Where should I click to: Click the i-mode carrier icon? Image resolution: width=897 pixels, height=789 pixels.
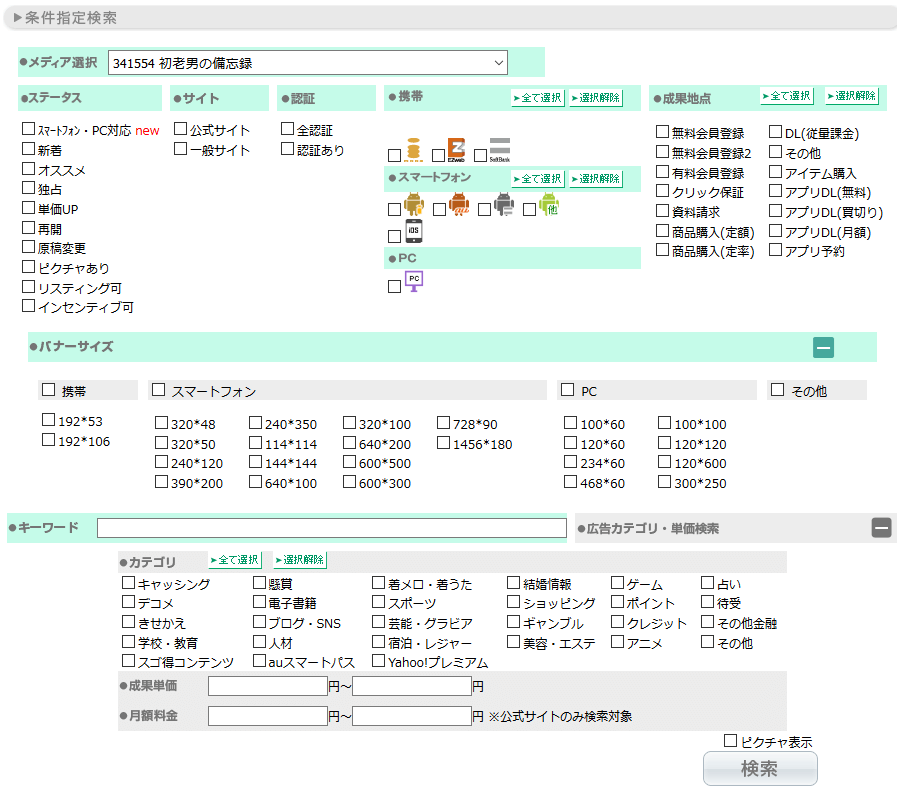414,150
